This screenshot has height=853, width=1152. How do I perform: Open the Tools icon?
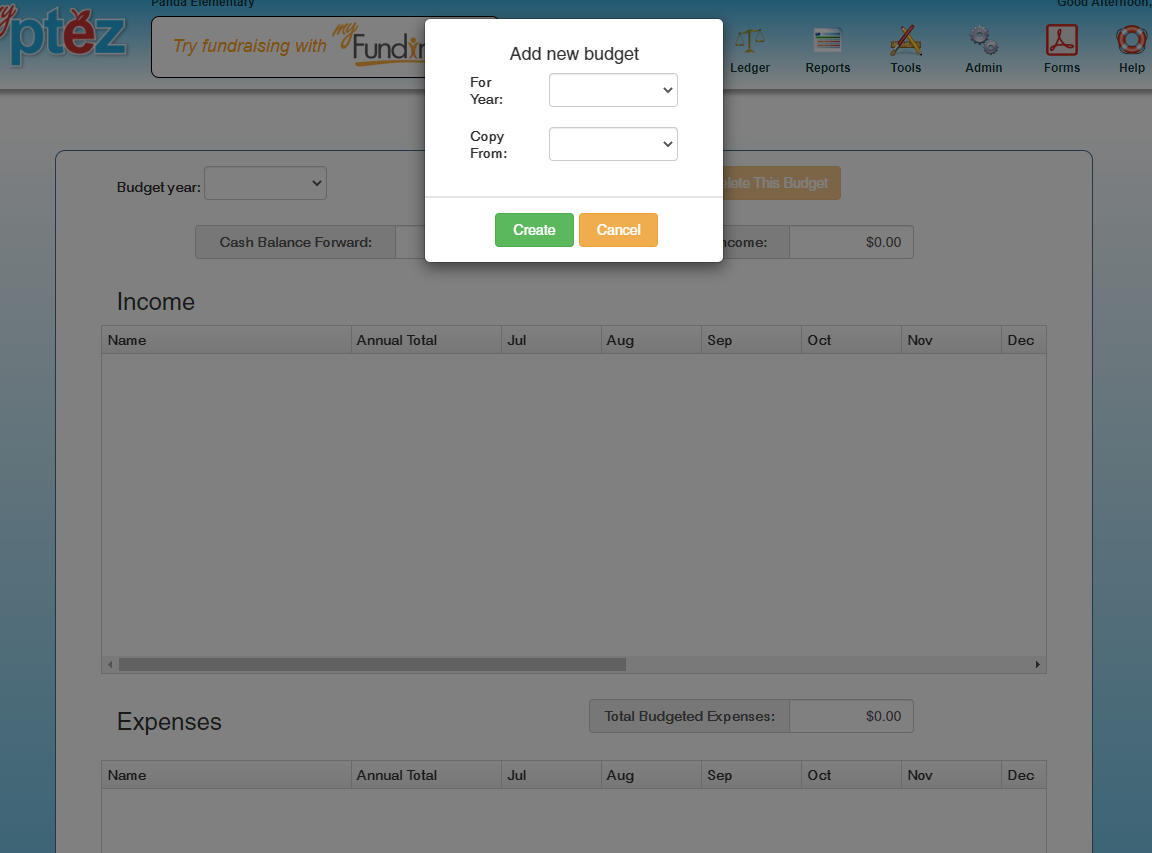905,42
